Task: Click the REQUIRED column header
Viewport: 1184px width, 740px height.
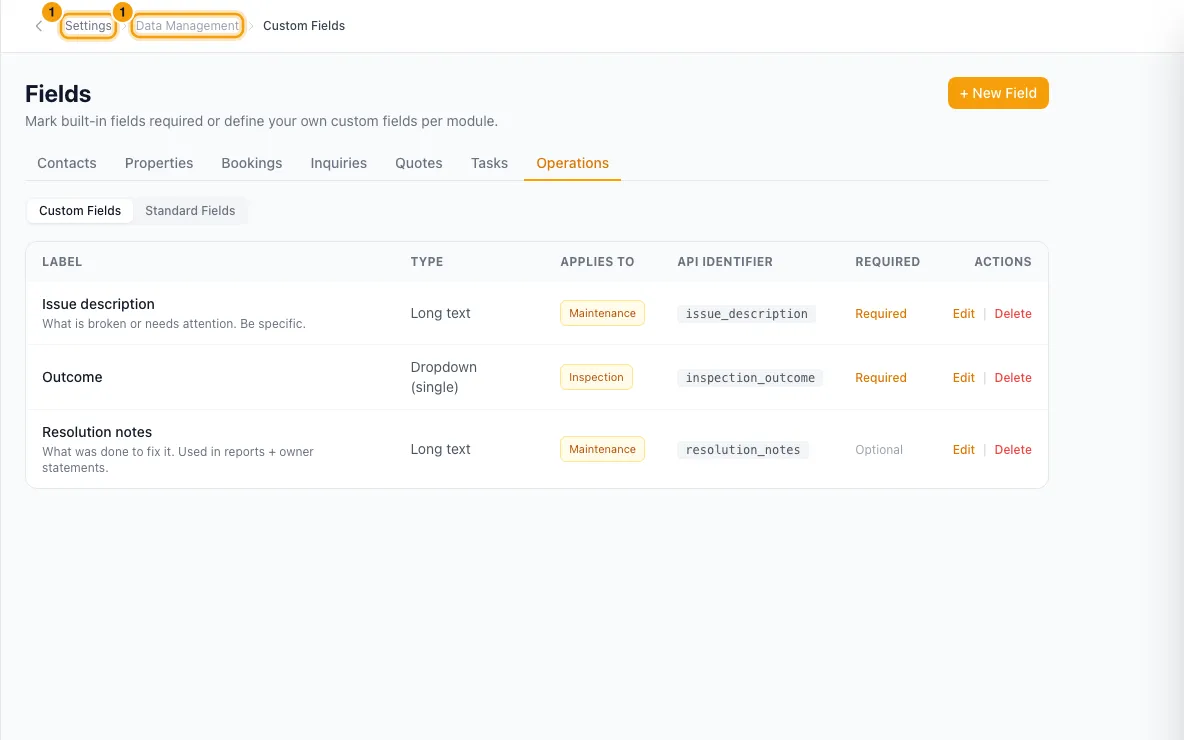Action: pyautogui.click(x=887, y=262)
